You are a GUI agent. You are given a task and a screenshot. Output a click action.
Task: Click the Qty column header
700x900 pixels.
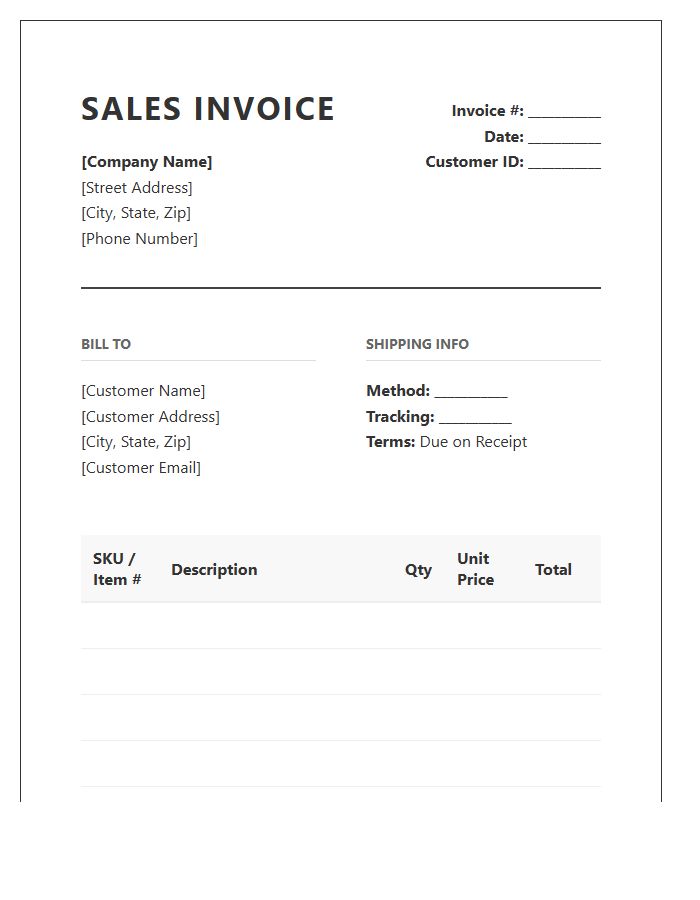tap(418, 571)
